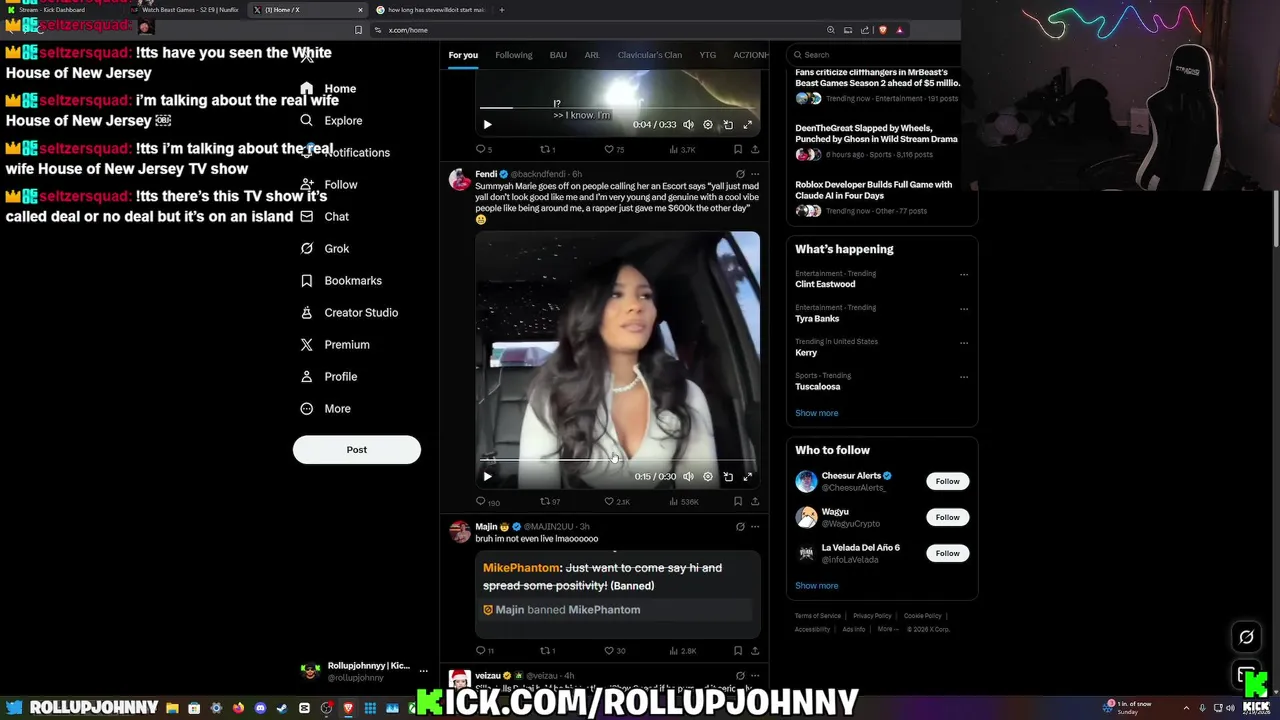
Task: Open Bookmarks in the X sidebar
Action: [341, 281]
